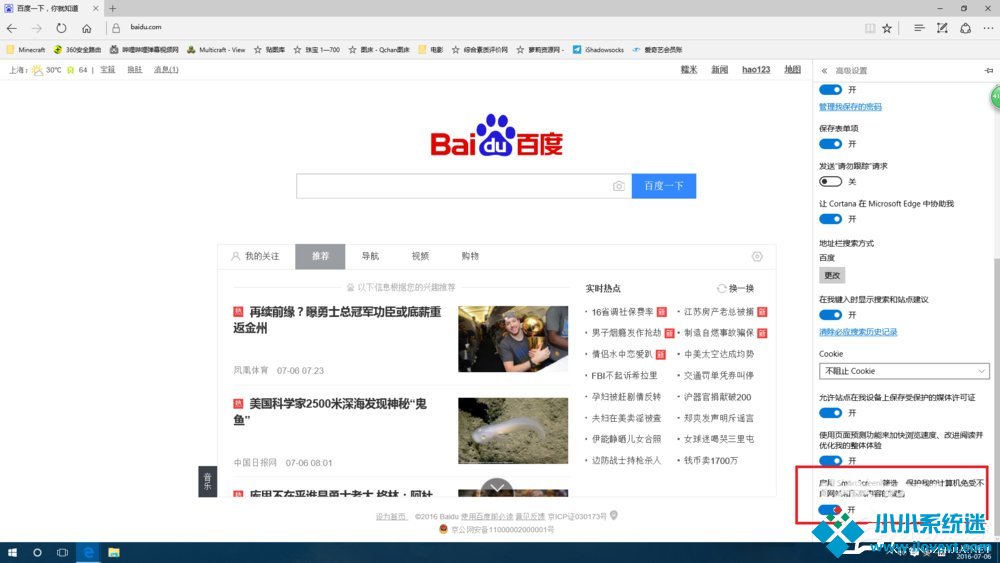Open Edge more actions menu
Image resolution: width=1000 pixels, height=563 pixels.
[x=989, y=28]
